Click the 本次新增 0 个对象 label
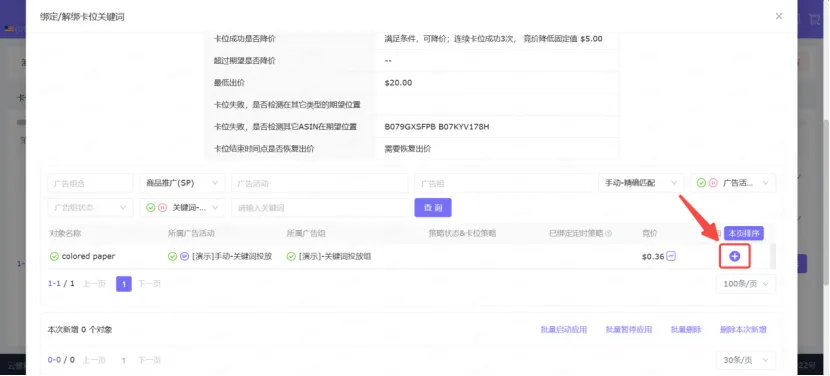The image size is (830, 376). coord(80,329)
